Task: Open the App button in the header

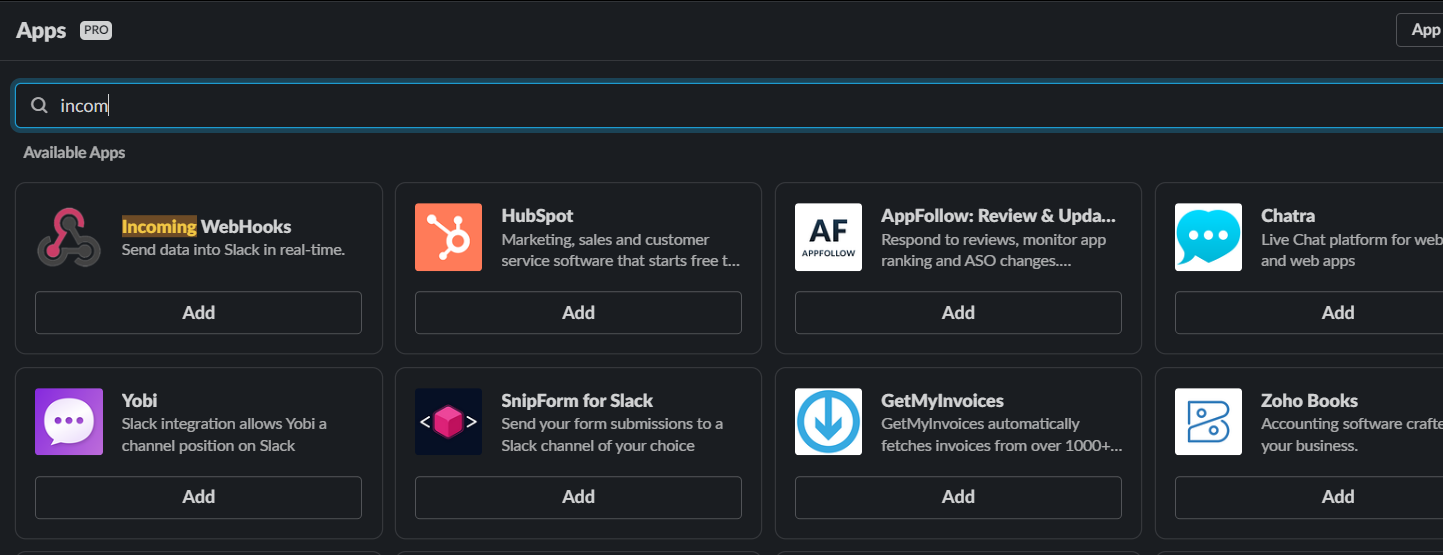Action: coord(1420,30)
